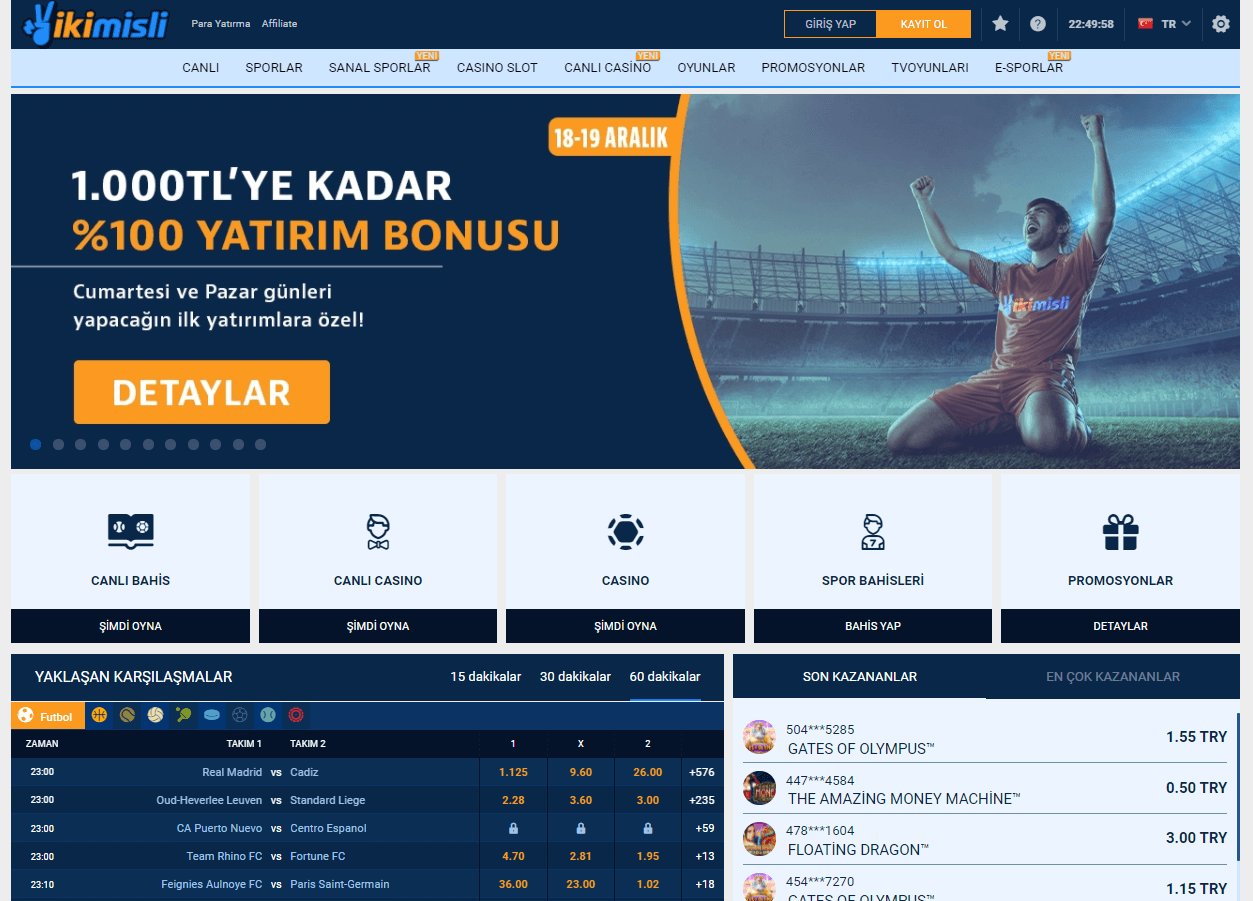Expand +235 markets for Leuven vs Liege
This screenshot has height=901, width=1253.
click(702, 800)
